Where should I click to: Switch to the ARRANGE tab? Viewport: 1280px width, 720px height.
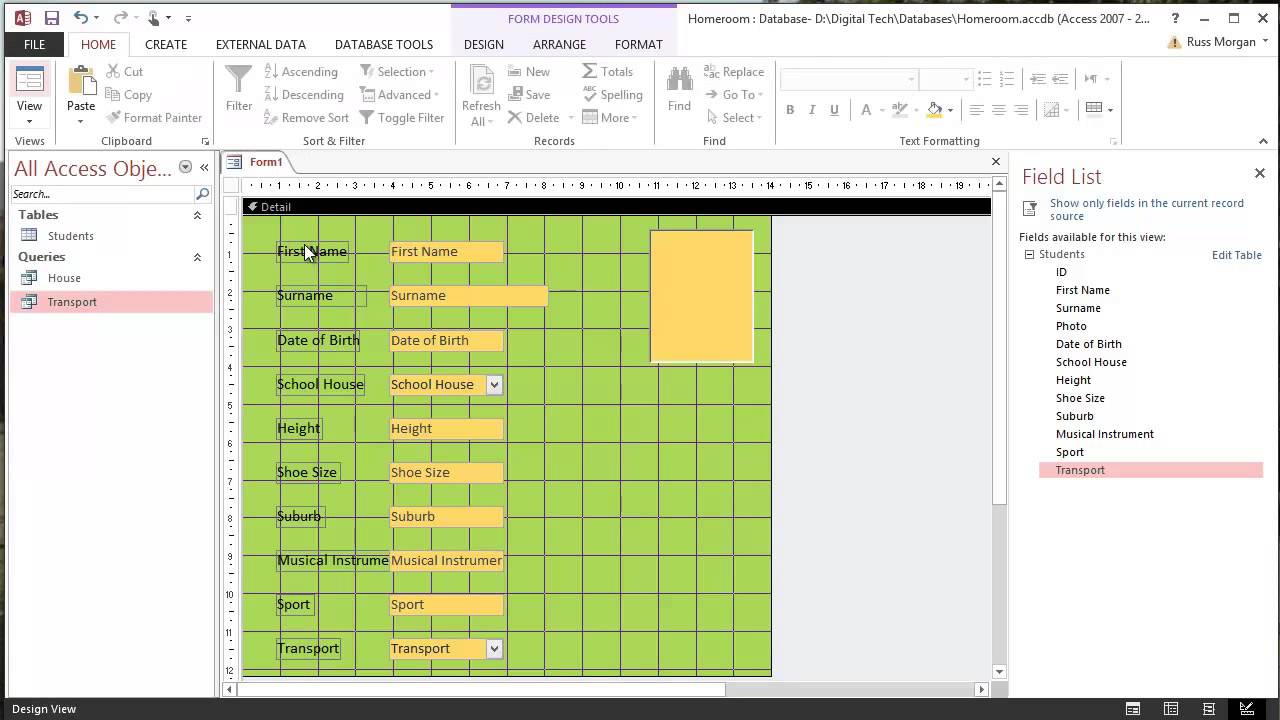tap(559, 44)
